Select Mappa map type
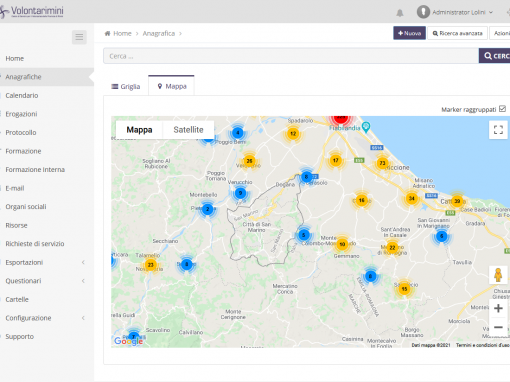Viewport: 510px width, 382px height. 139,130
